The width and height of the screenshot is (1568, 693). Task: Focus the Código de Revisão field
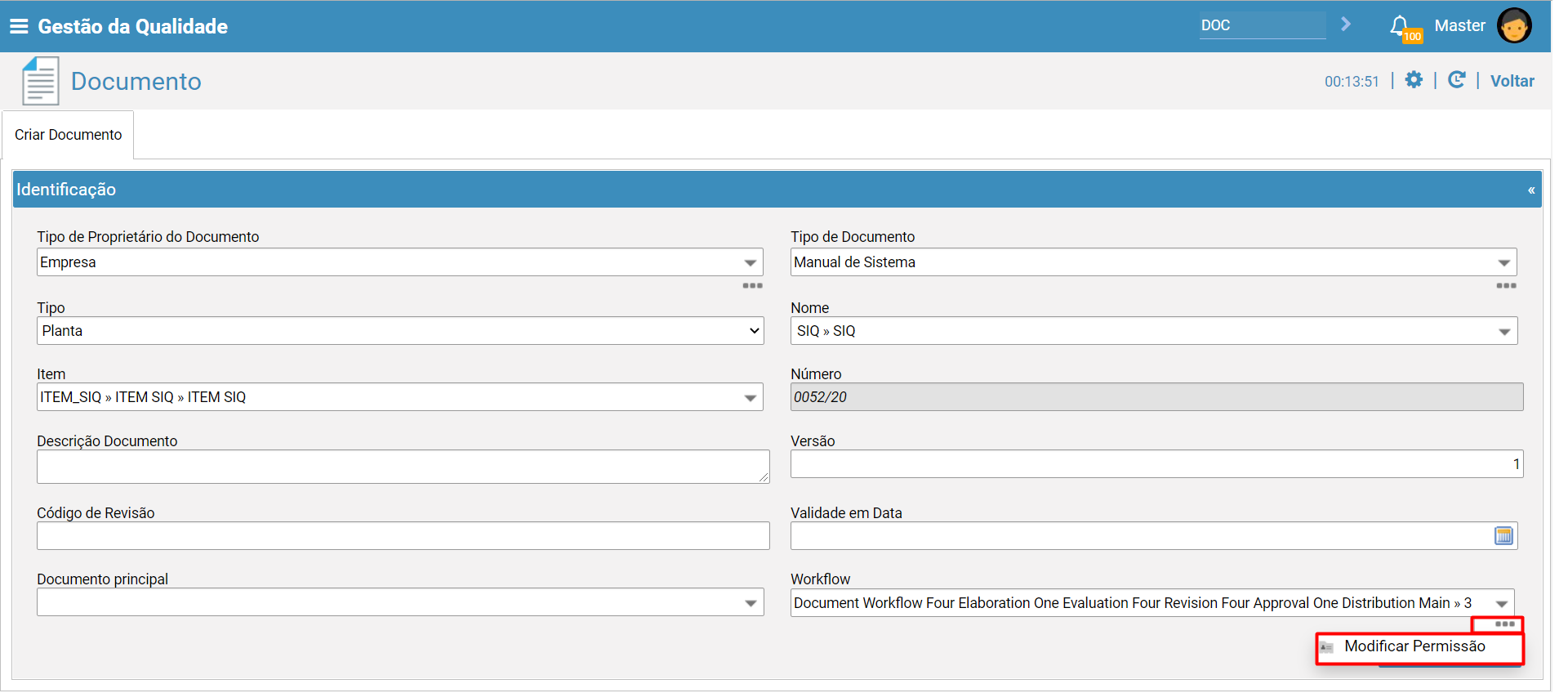click(x=403, y=536)
